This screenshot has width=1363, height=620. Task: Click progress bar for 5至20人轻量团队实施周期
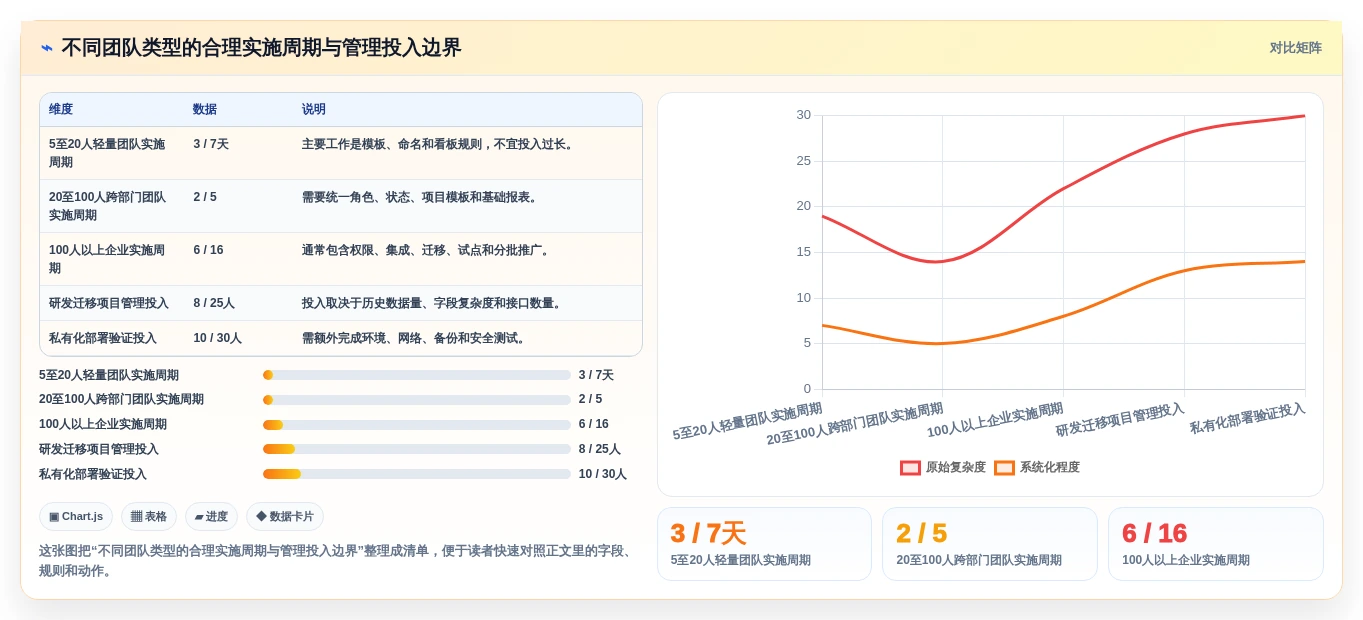(x=417, y=375)
